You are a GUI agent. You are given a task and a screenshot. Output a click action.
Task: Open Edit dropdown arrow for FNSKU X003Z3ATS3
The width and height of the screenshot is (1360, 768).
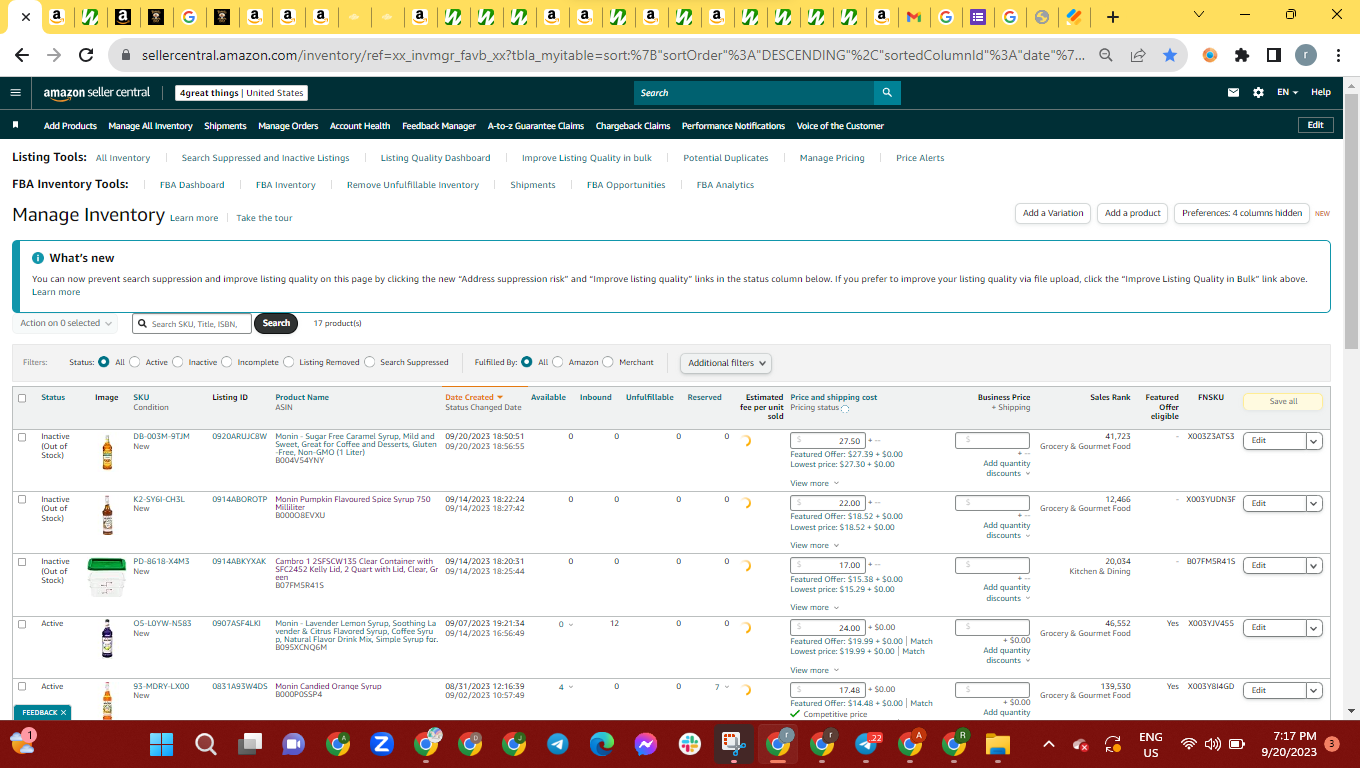point(1314,441)
